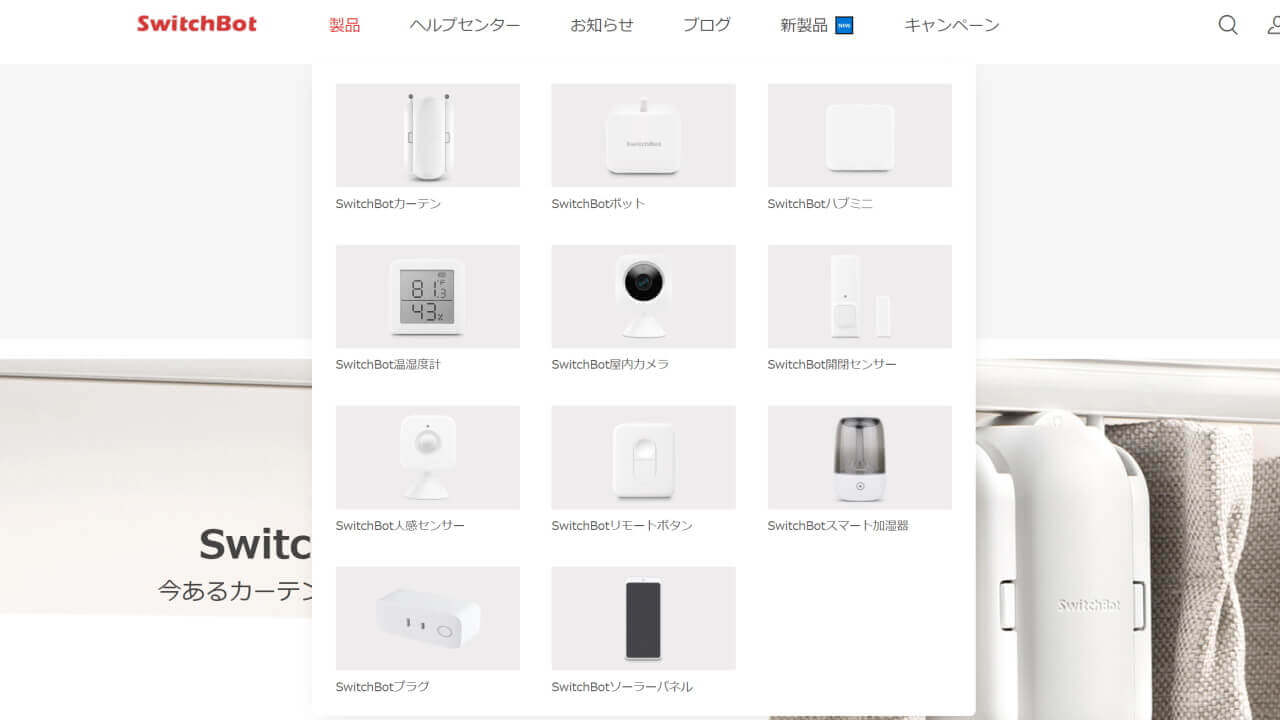Open the thermometer hygrometer product image

pyautogui.click(x=428, y=296)
